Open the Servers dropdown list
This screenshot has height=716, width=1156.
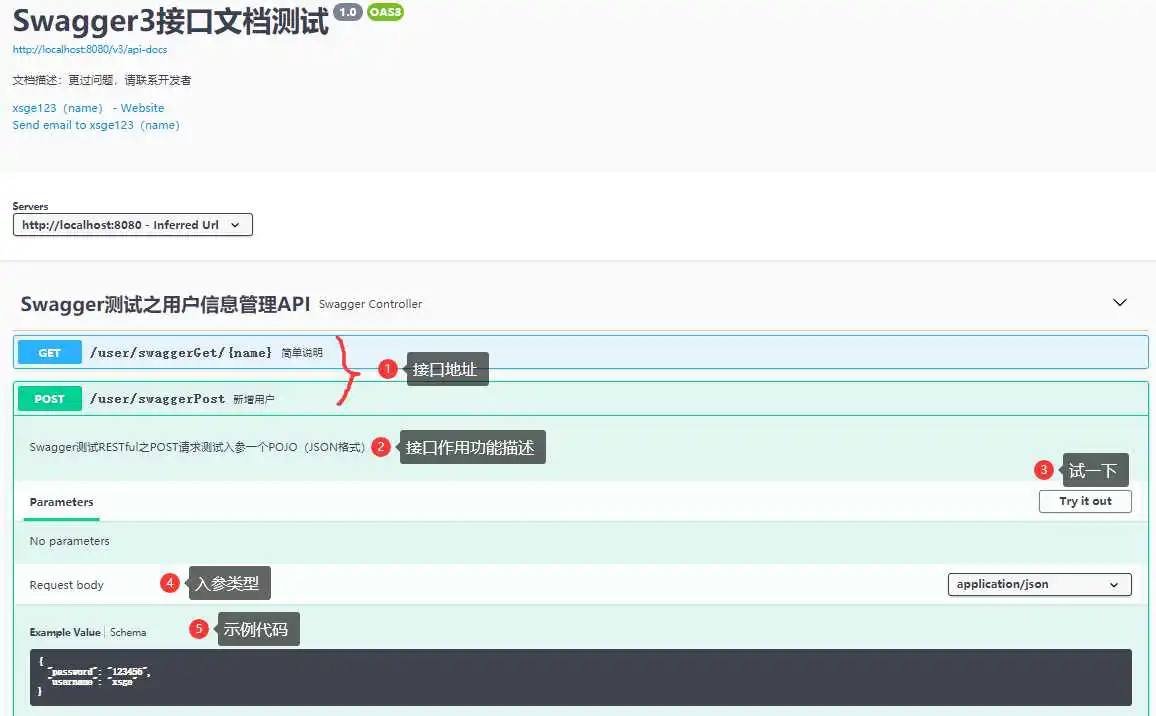pyautogui.click(x=132, y=225)
